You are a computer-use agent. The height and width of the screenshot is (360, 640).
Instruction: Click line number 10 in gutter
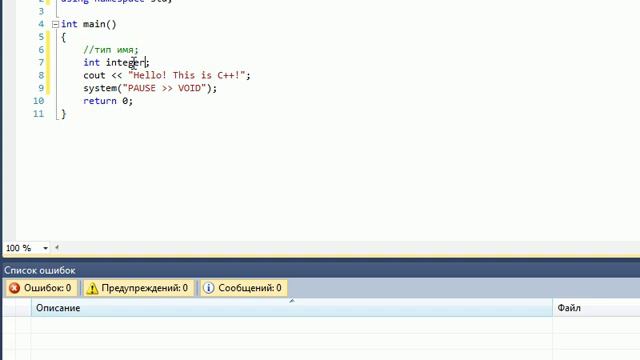point(38,101)
